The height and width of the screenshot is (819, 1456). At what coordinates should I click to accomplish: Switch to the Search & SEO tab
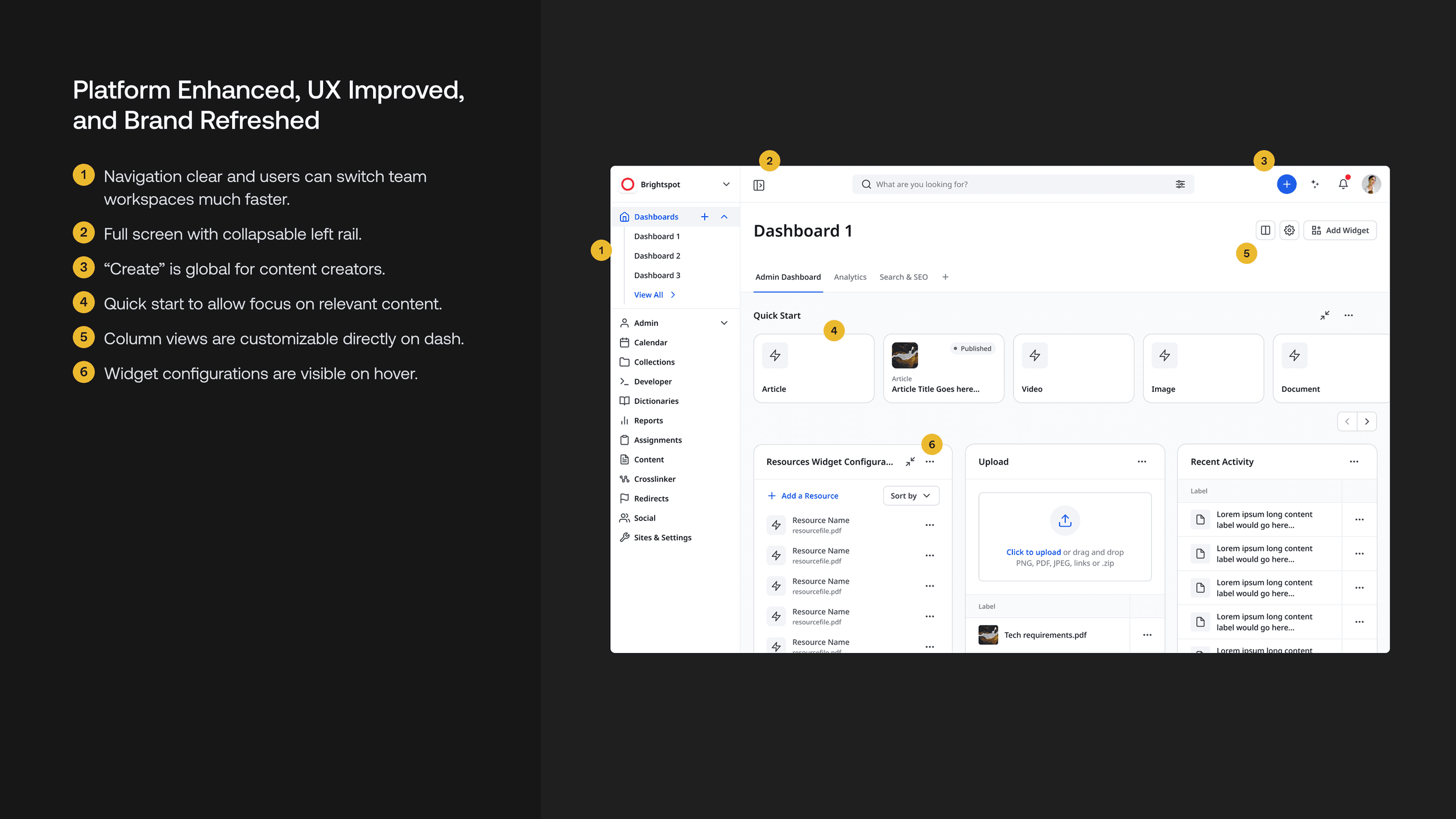pos(903,277)
